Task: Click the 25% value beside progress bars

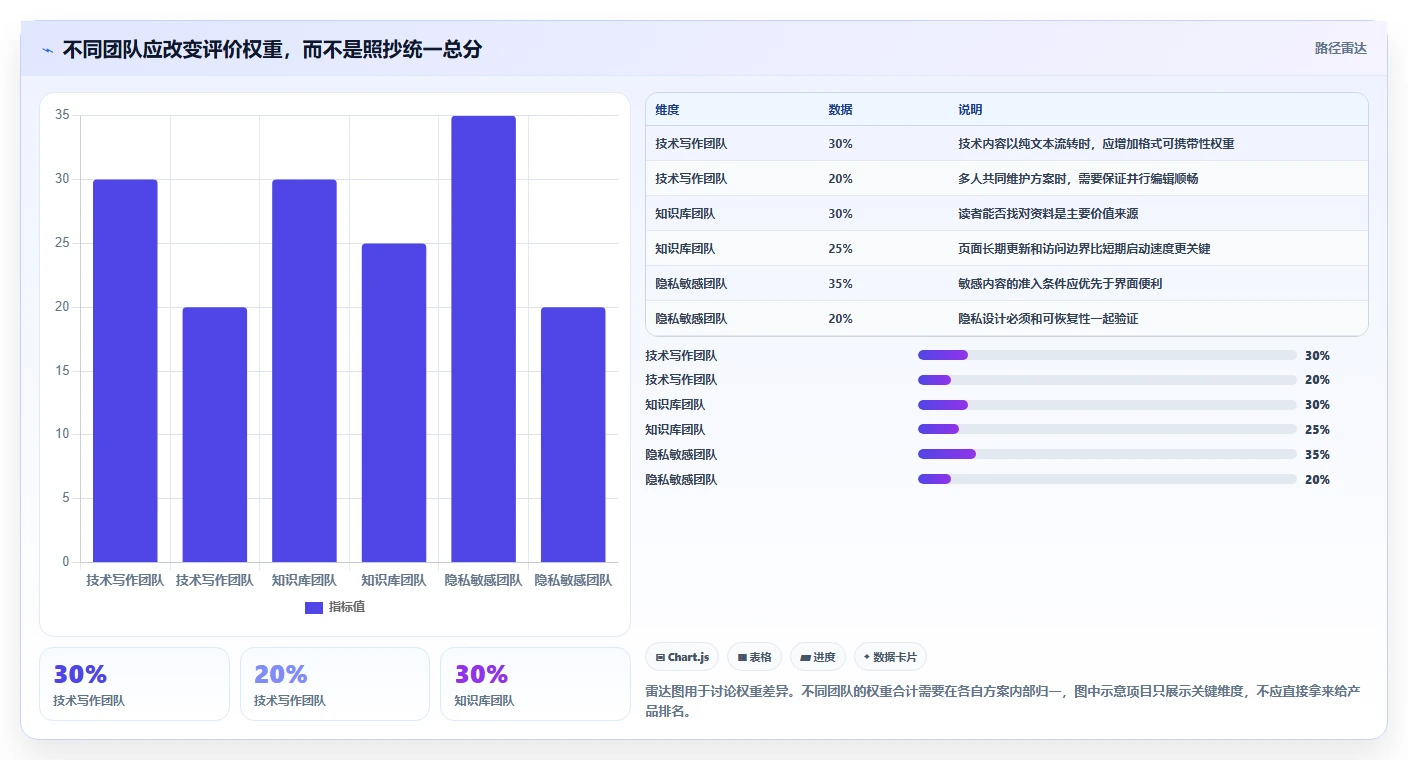Action: (1317, 430)
